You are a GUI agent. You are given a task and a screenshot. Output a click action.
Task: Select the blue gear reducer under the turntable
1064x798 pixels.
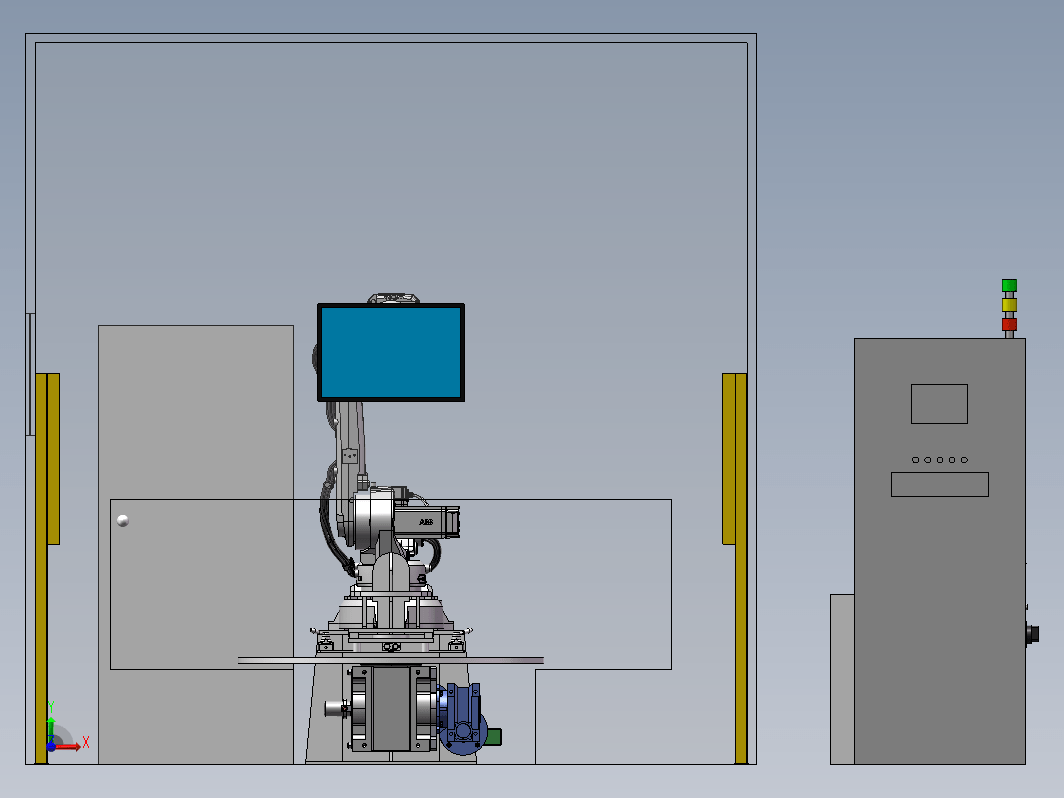[462, 719]
